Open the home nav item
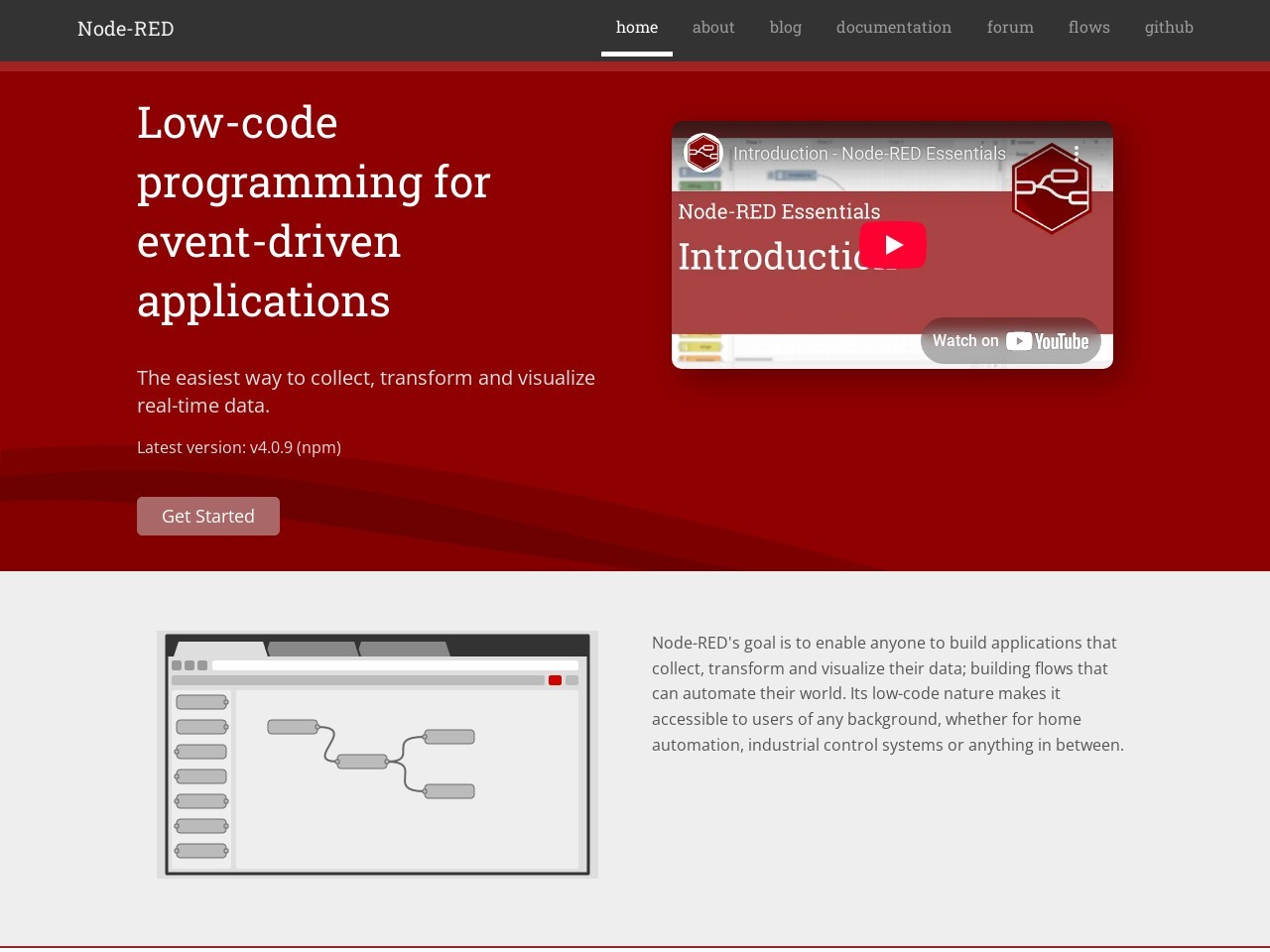 tap(637, 28)
